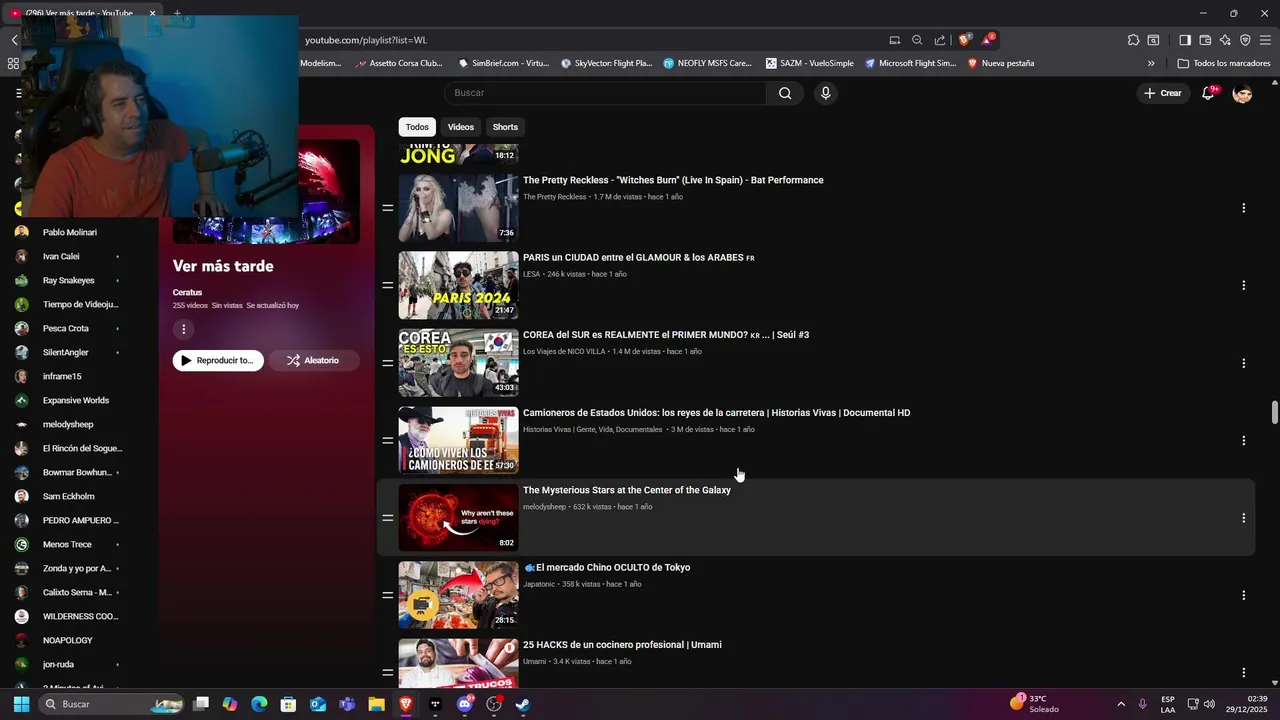Viewport: 1280px width, 720px height.
Task: Open NOAPOLOGY subscription in sidebar
Action: (x=67, y=640)
